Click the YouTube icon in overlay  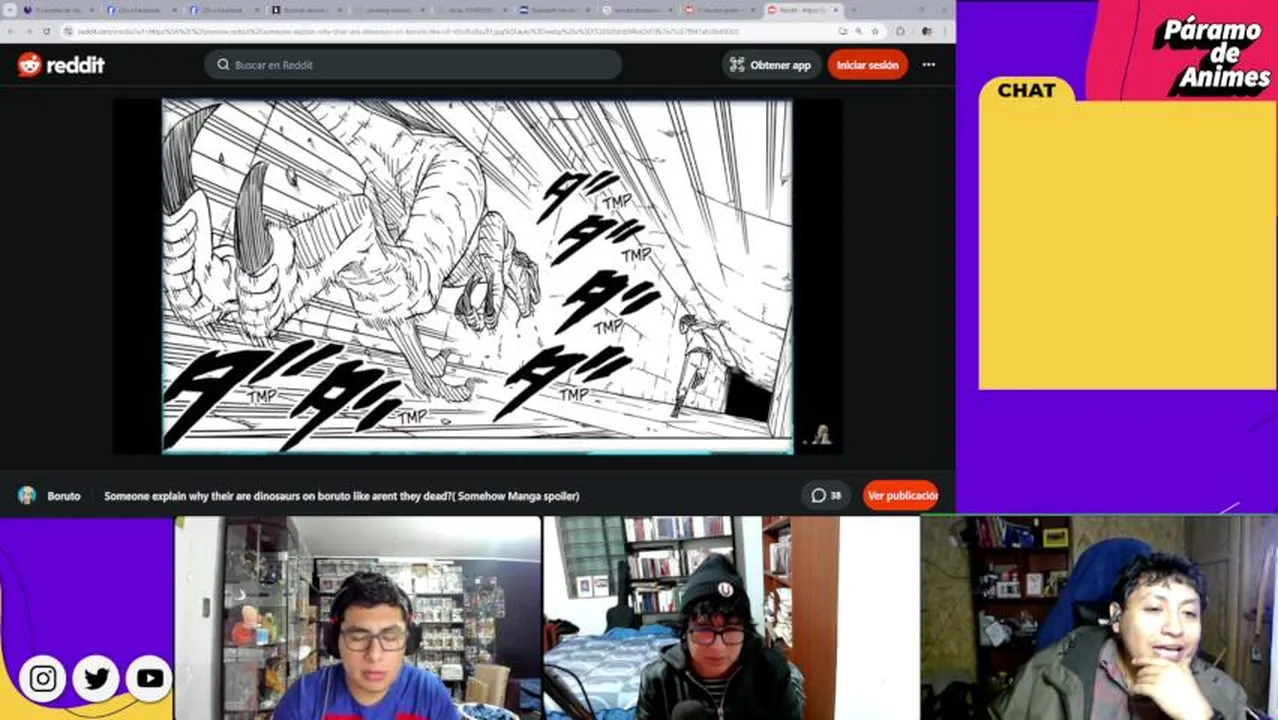(x=150, y=679)
